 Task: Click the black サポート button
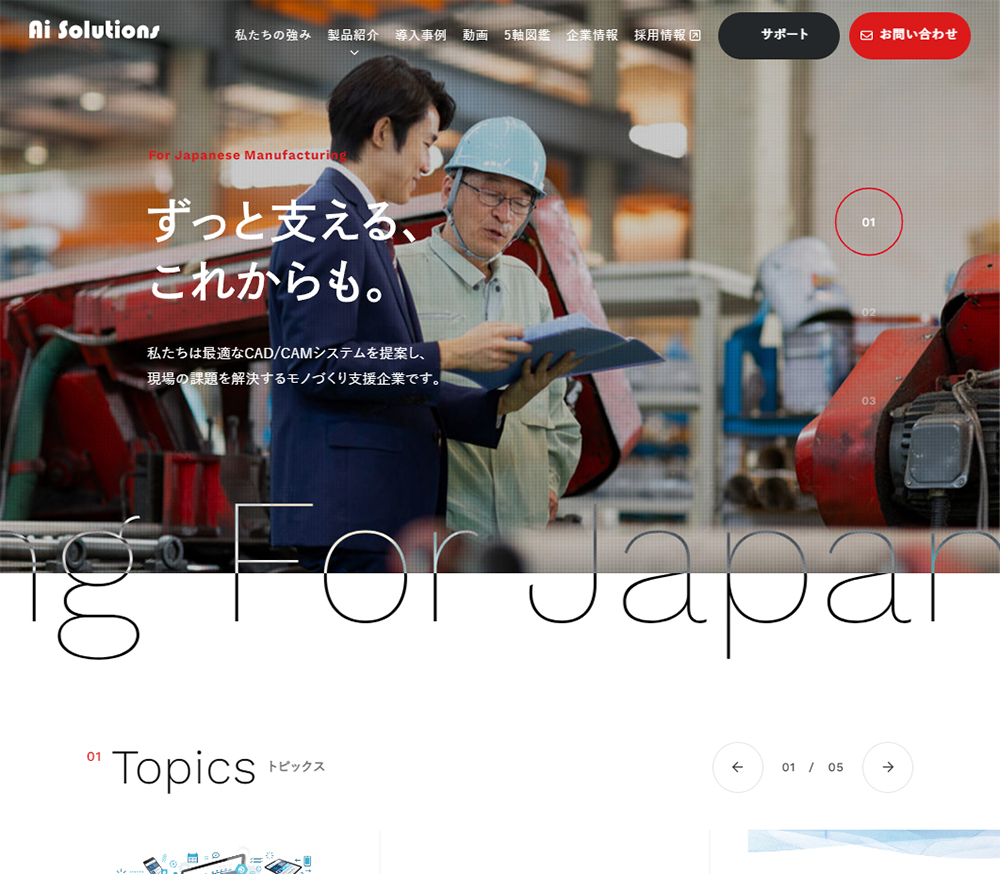tap(778, 34)
